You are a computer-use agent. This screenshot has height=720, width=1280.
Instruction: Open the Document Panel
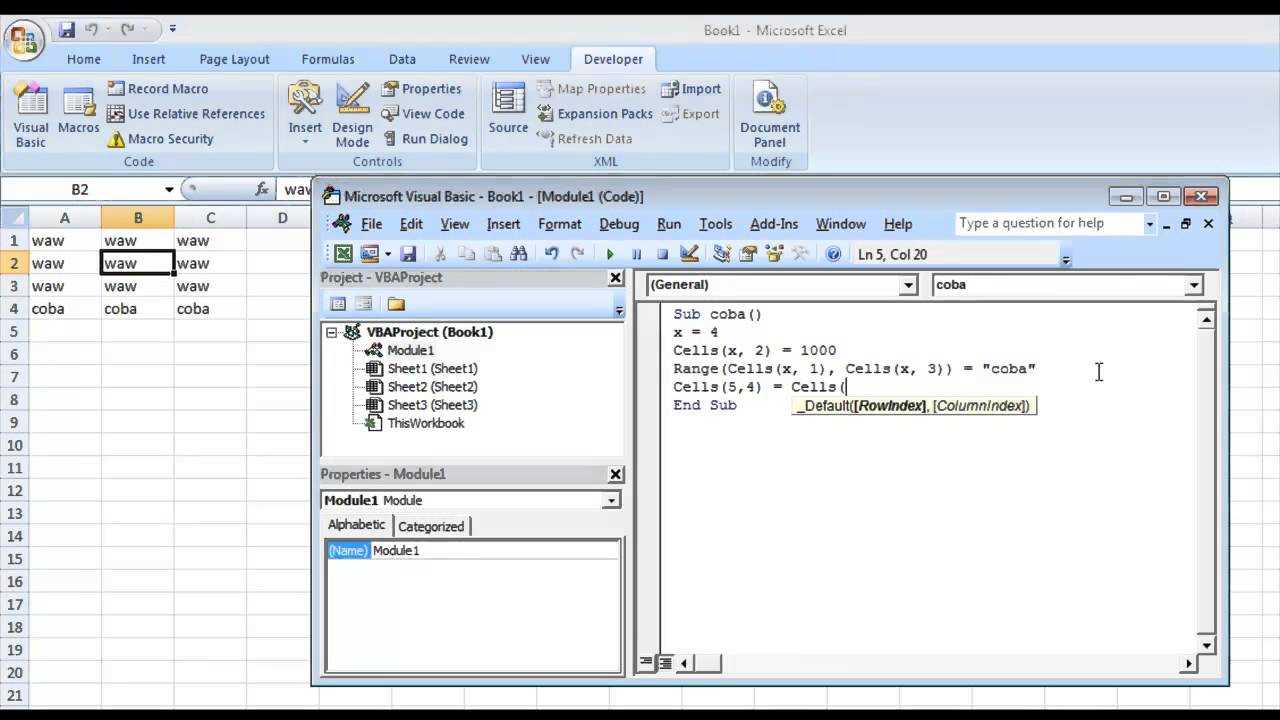(x=770, y=115)
